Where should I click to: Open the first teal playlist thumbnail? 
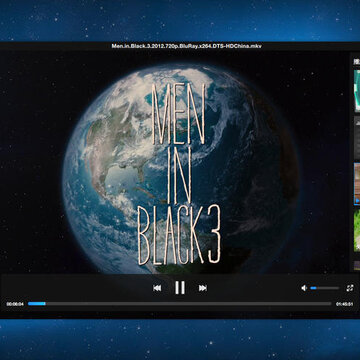357,90
